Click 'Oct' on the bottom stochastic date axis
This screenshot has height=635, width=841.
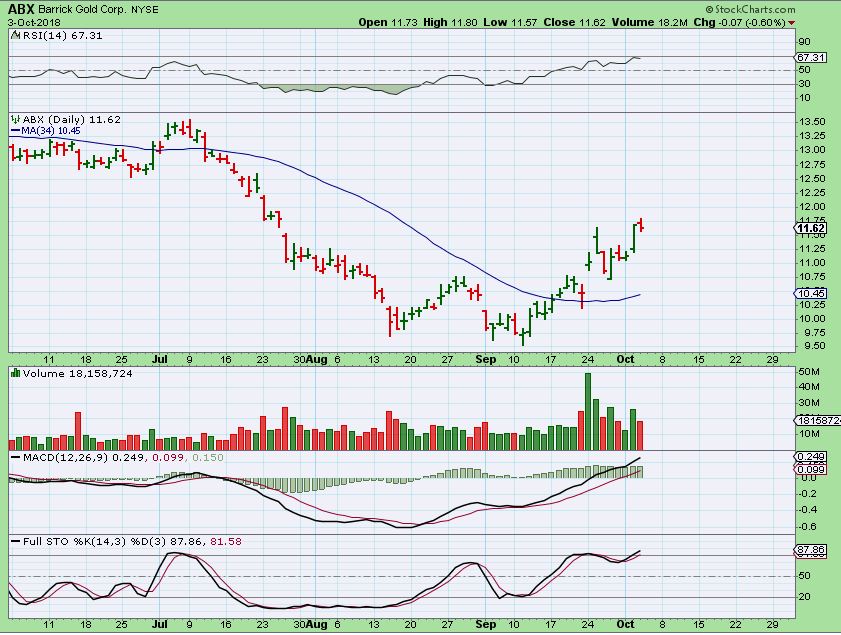[x=625, y=624]
